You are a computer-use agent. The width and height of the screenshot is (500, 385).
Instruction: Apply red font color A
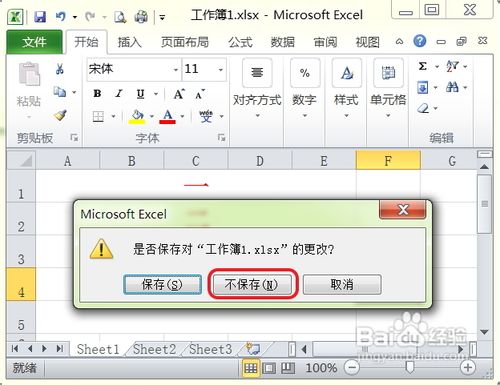(x=167, y=117)
